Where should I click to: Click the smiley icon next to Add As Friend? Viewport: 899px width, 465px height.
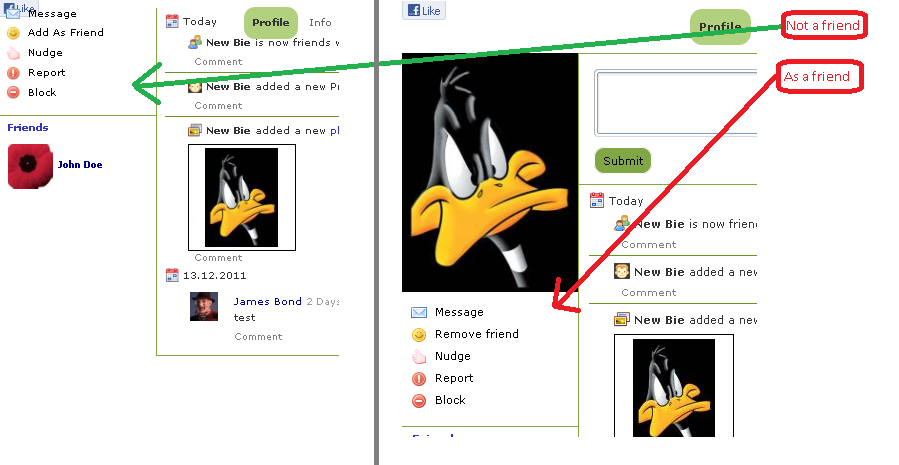pyautogui.click(x=13, y=33)
